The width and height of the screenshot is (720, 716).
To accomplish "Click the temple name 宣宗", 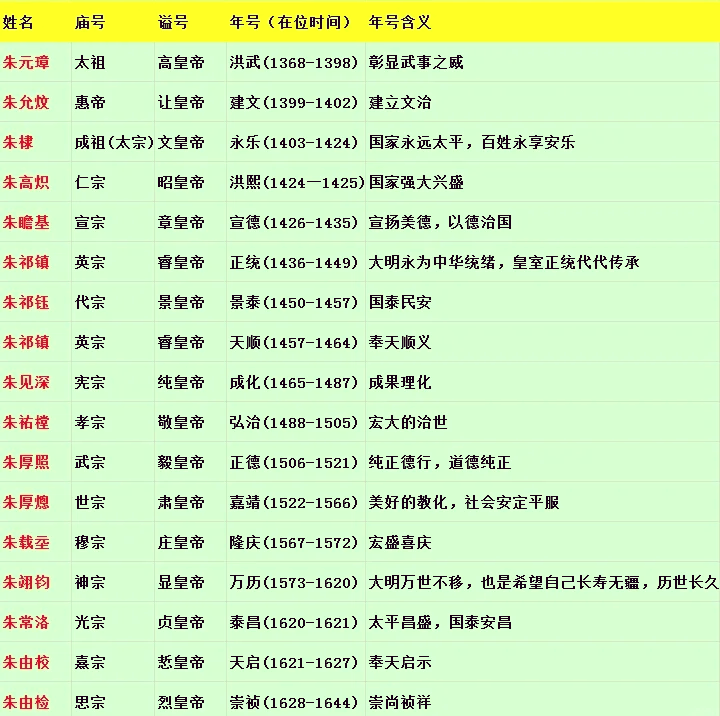I will (90, 222).
